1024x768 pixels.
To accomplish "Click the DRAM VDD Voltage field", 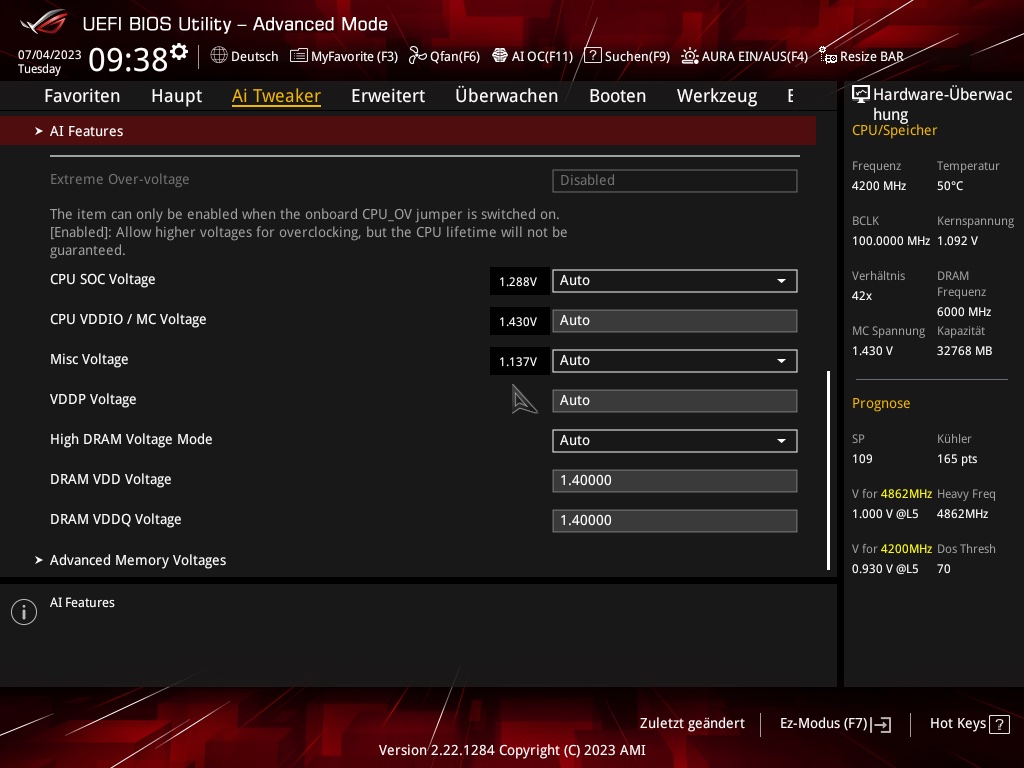I will 675,481.
